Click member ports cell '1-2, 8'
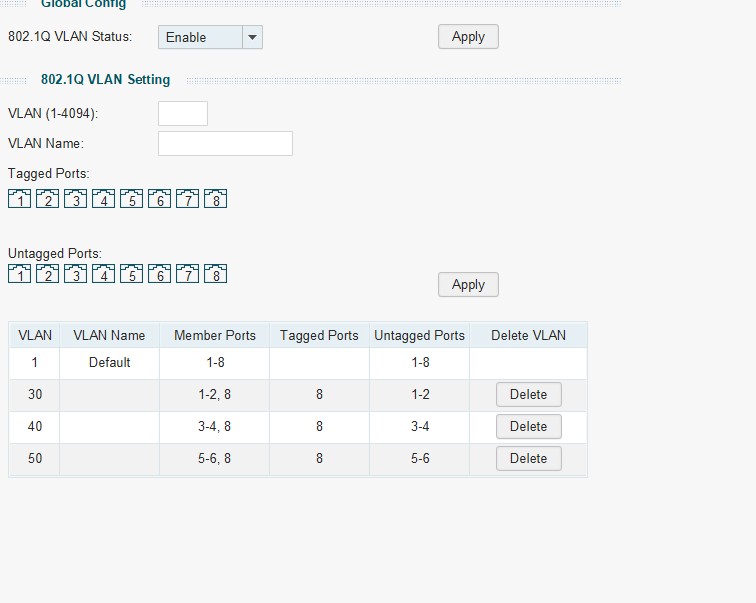 coord(215,394)
